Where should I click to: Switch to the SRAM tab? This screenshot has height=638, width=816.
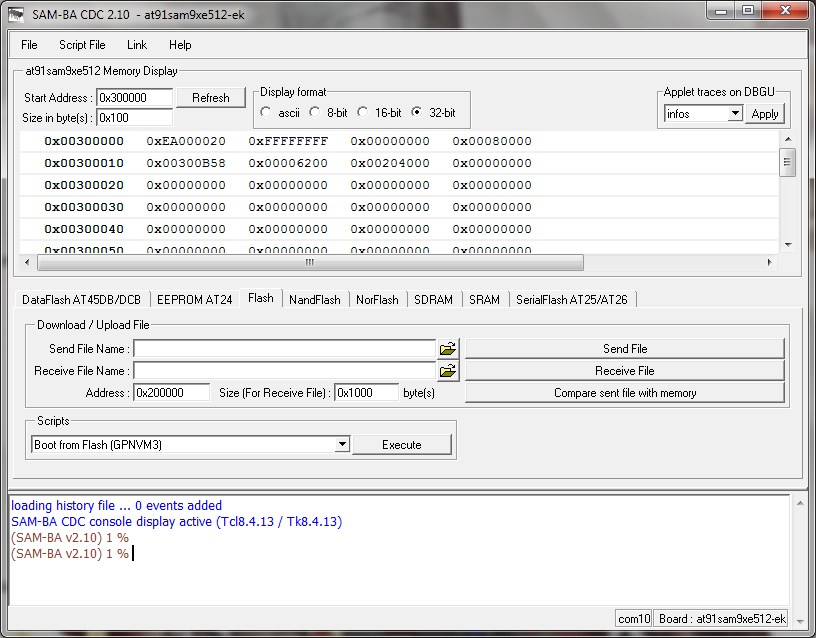[484, 300]
